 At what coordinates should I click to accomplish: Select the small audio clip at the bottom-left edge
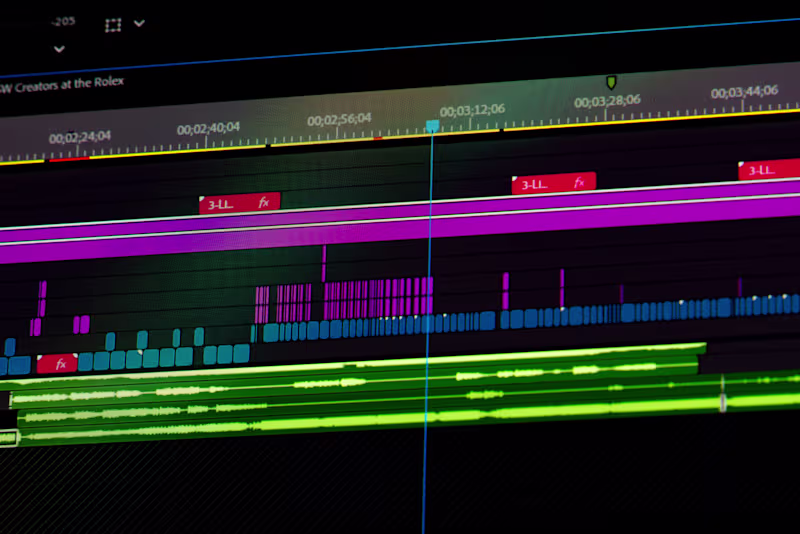click(9, 438)
